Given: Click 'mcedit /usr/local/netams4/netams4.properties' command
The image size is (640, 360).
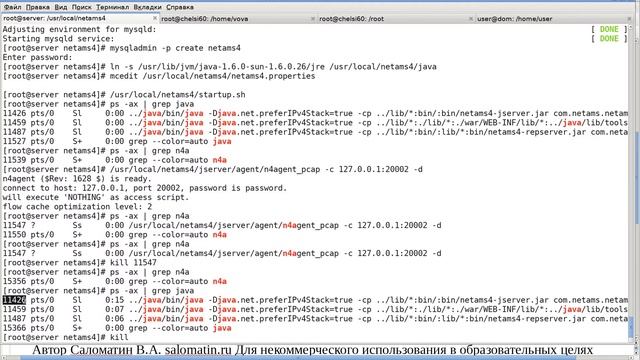Looking at the screenshot, I should [212, 76].
